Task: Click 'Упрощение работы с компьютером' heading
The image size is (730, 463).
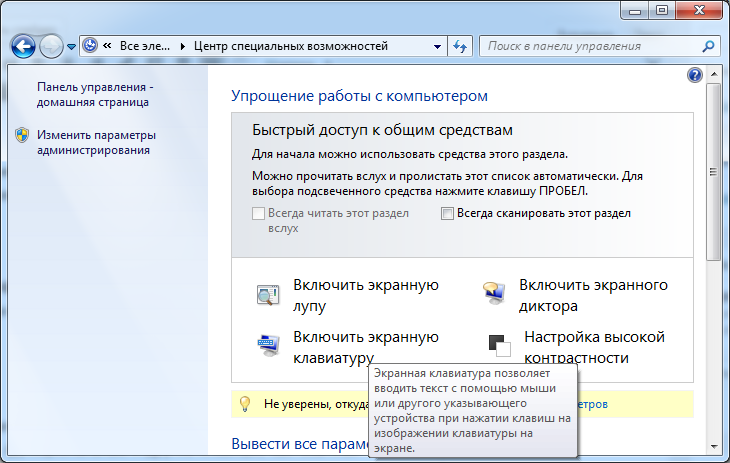Action: (359, 96)
